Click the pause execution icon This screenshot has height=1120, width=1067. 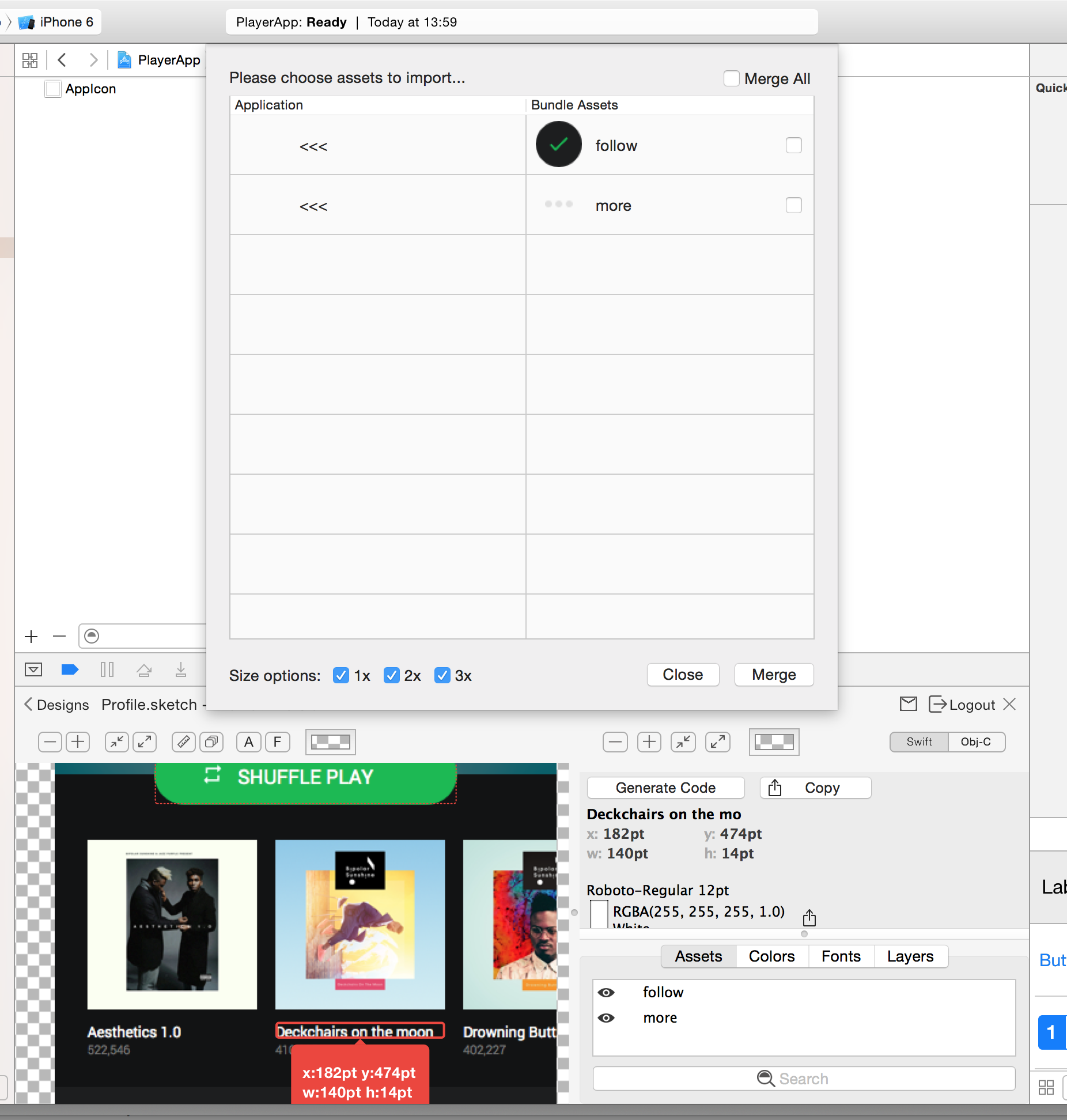click(x=107, y=669)
